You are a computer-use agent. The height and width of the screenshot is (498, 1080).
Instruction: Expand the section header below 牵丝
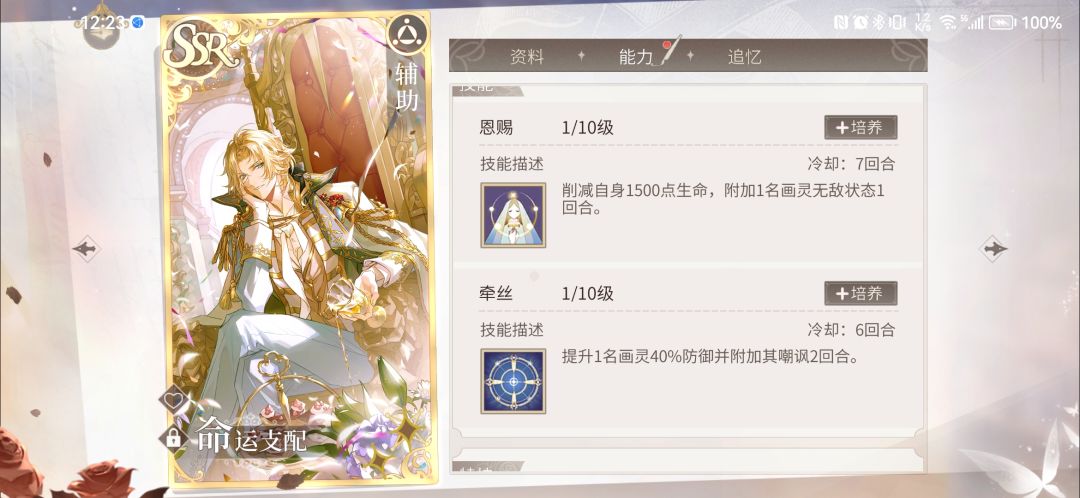487,466
